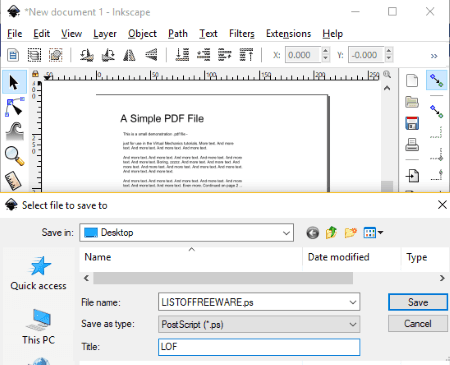Screen dimensions: 450x365
Task: Open the Text menu
Action: click(208, 34)
